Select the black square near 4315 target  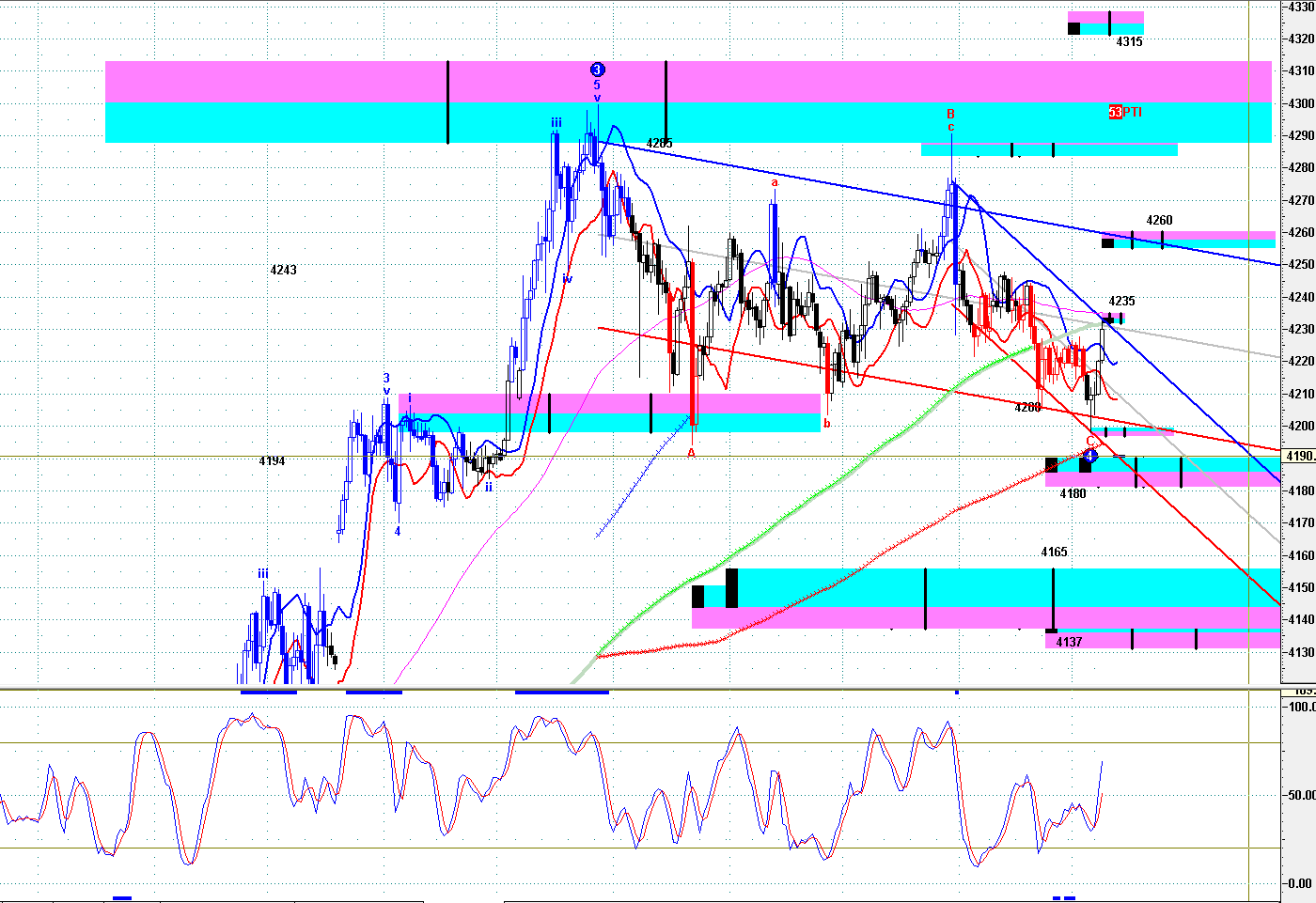click(x=1073, y=27)
